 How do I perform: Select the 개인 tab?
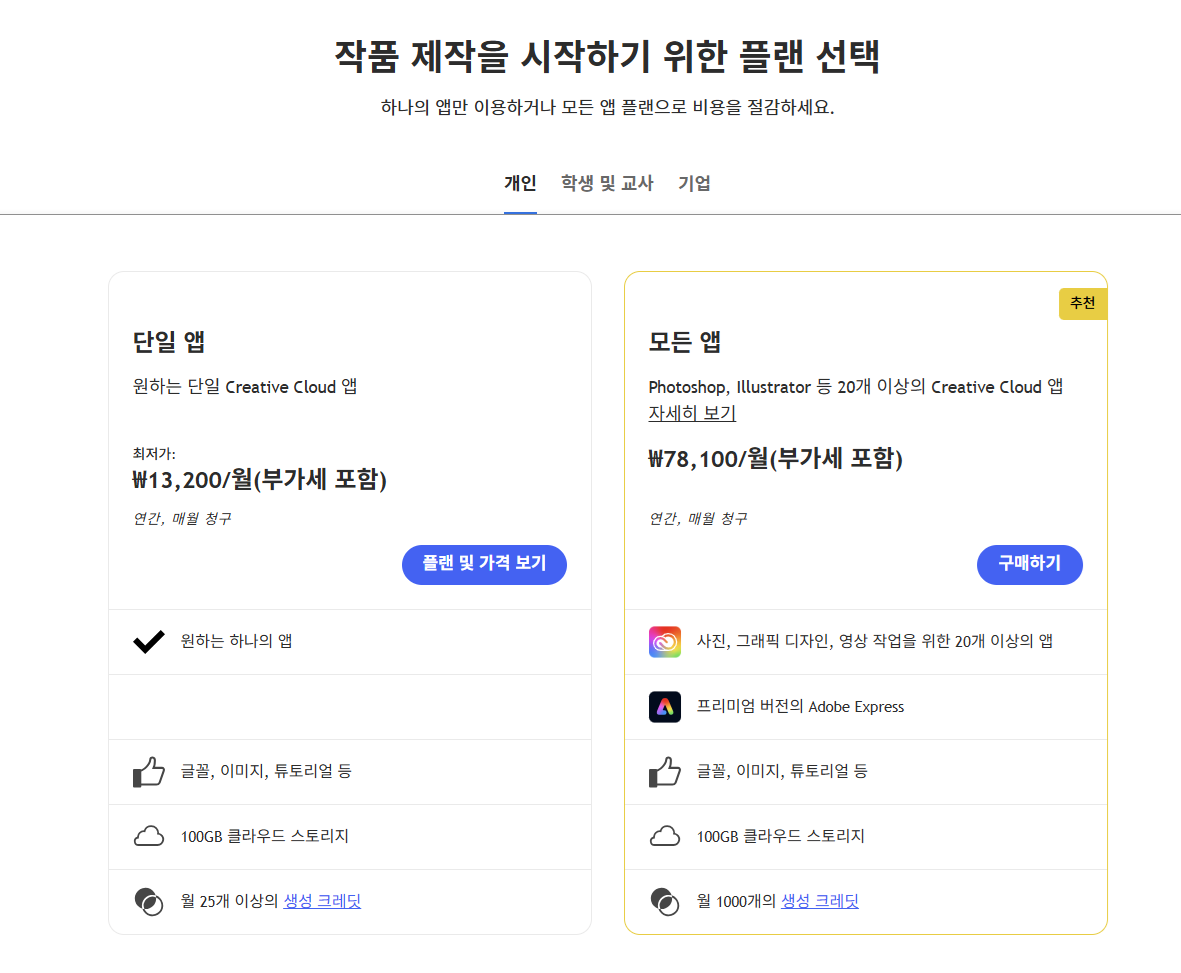[520, 183]
